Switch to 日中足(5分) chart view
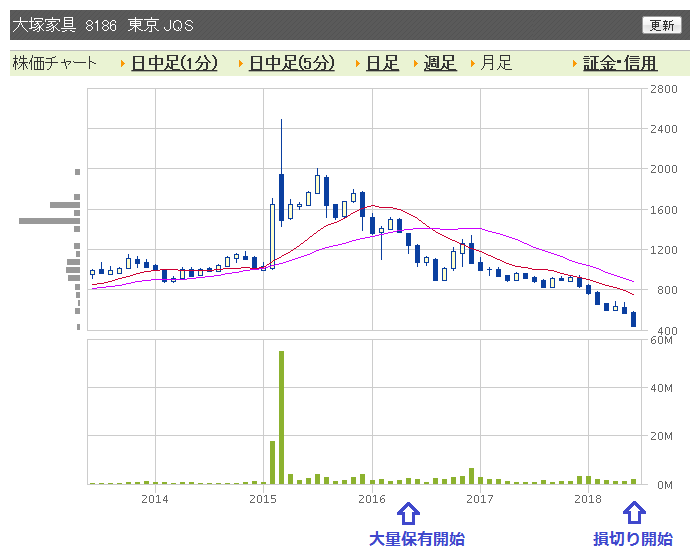 pyautogui.click(x=292, y=63)
